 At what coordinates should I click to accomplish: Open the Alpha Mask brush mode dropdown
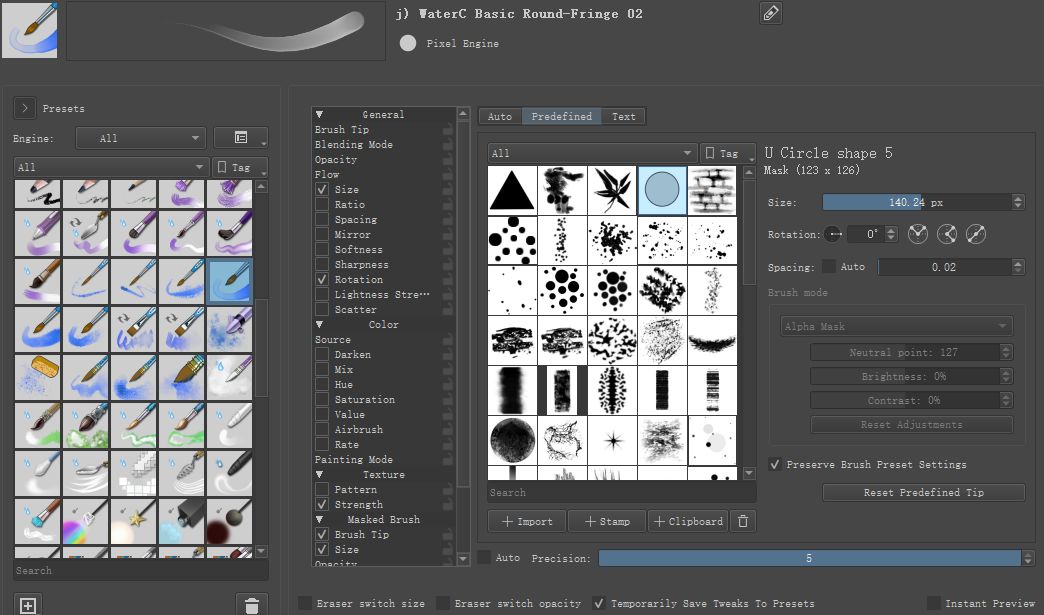[895, 326]
